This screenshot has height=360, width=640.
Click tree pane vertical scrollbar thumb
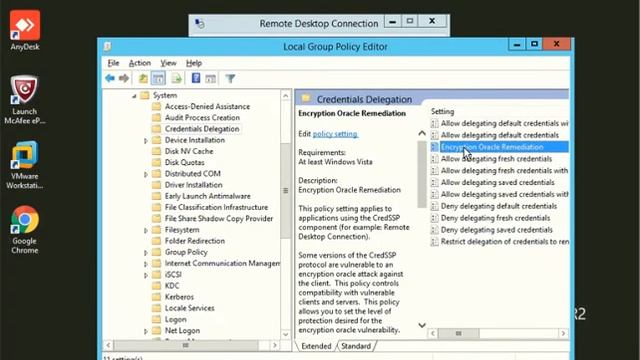[285, 191]
